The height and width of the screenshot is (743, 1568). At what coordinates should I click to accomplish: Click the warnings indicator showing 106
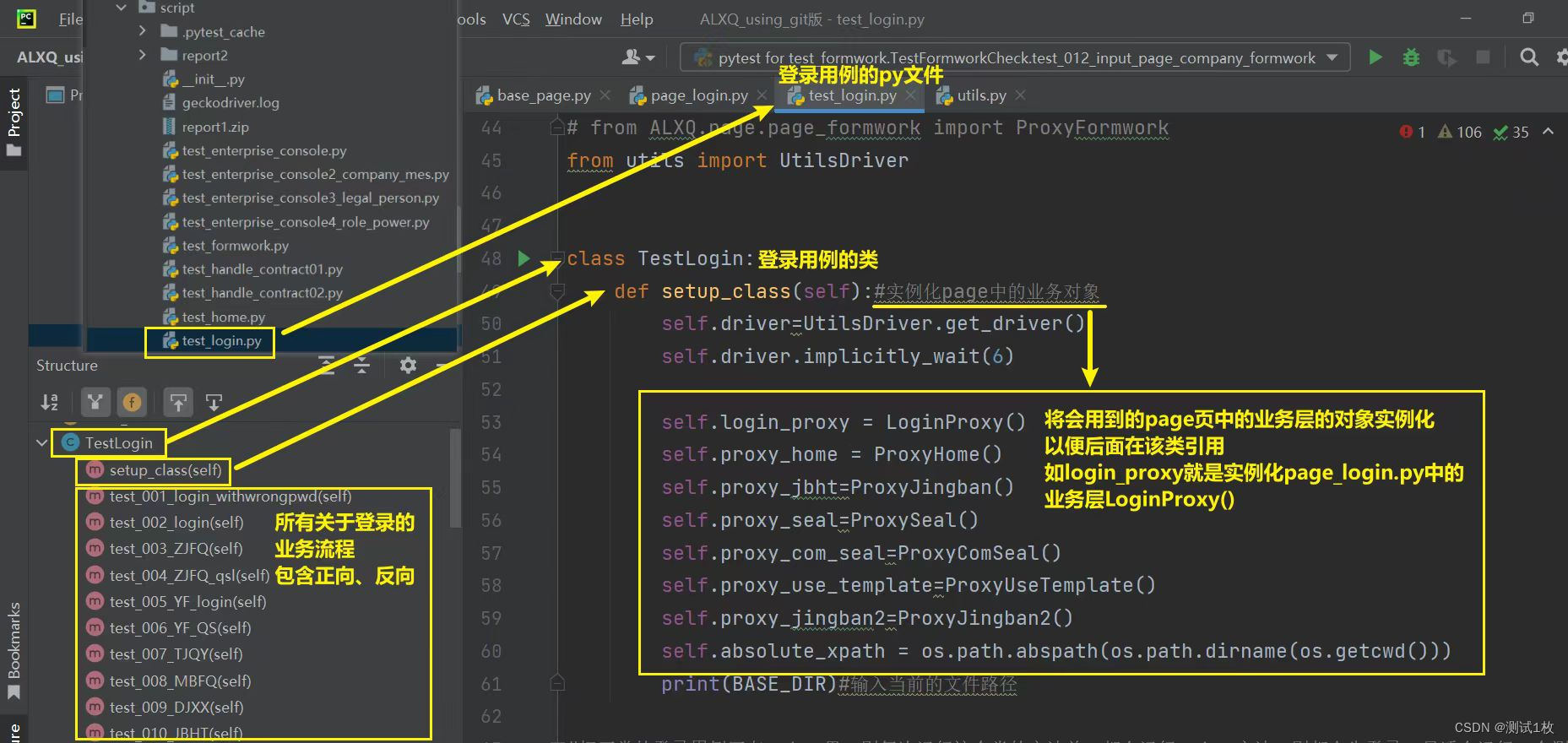[1460, 132]
